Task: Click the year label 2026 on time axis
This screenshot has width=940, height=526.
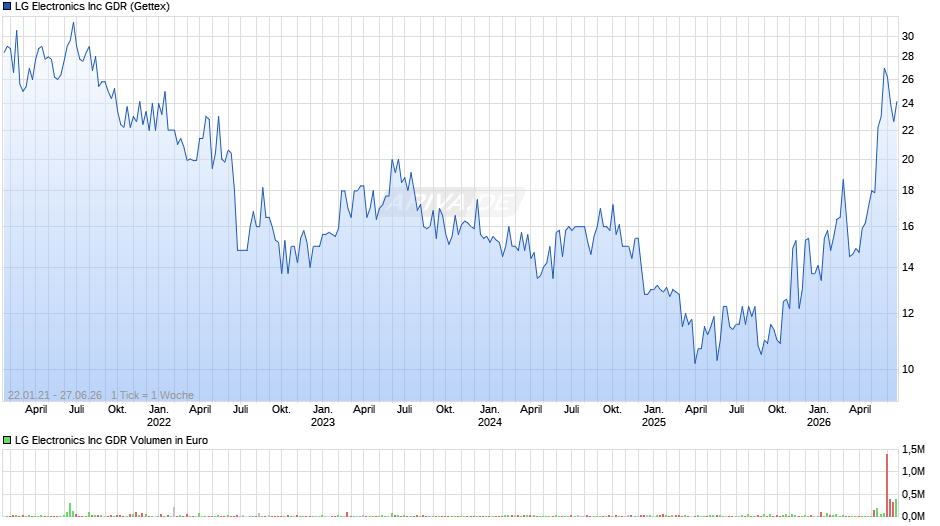Action: coord(818,422)
